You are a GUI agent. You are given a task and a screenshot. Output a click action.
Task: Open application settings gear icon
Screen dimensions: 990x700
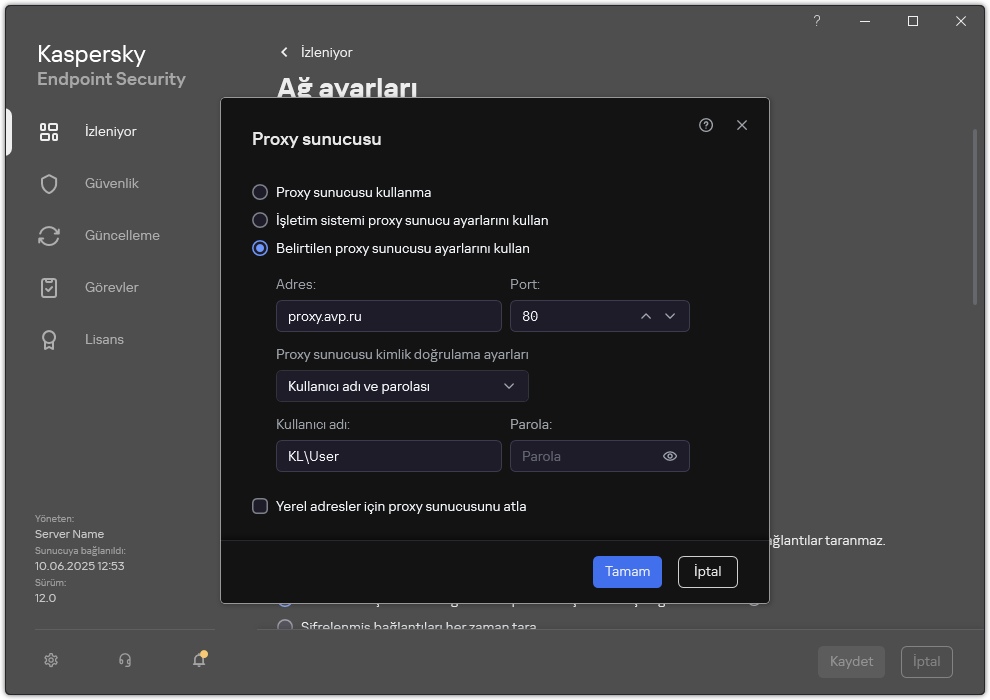[x=50, y=660]
